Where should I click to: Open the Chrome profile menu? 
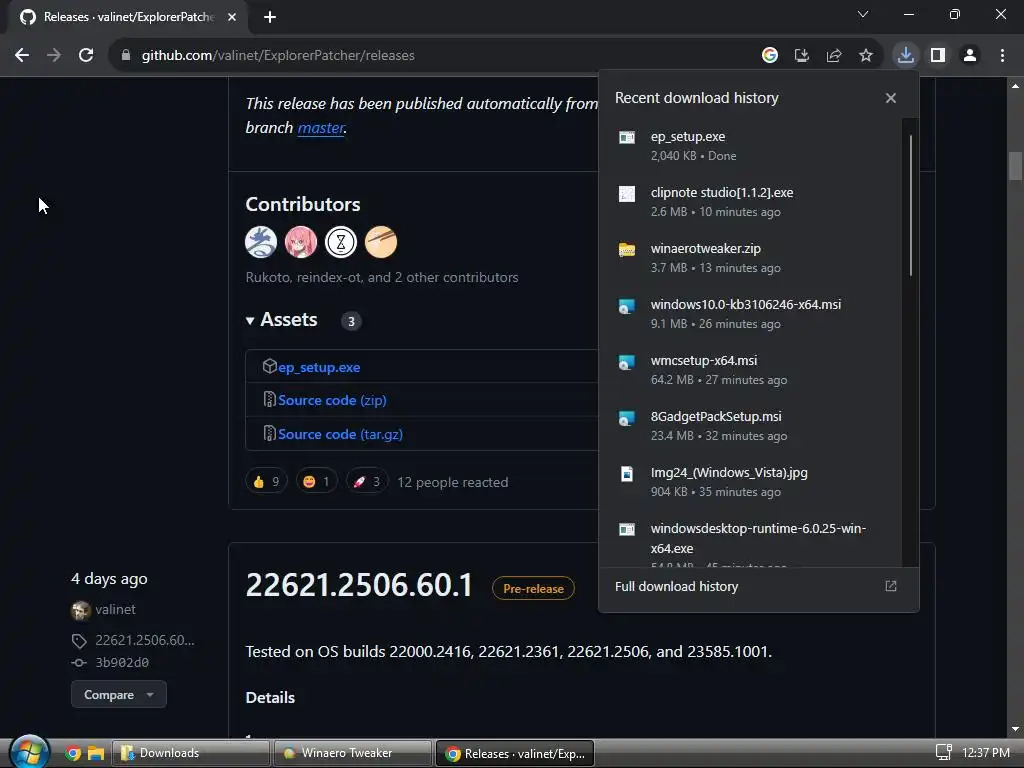pyautogui.click(x=970, y=55)
